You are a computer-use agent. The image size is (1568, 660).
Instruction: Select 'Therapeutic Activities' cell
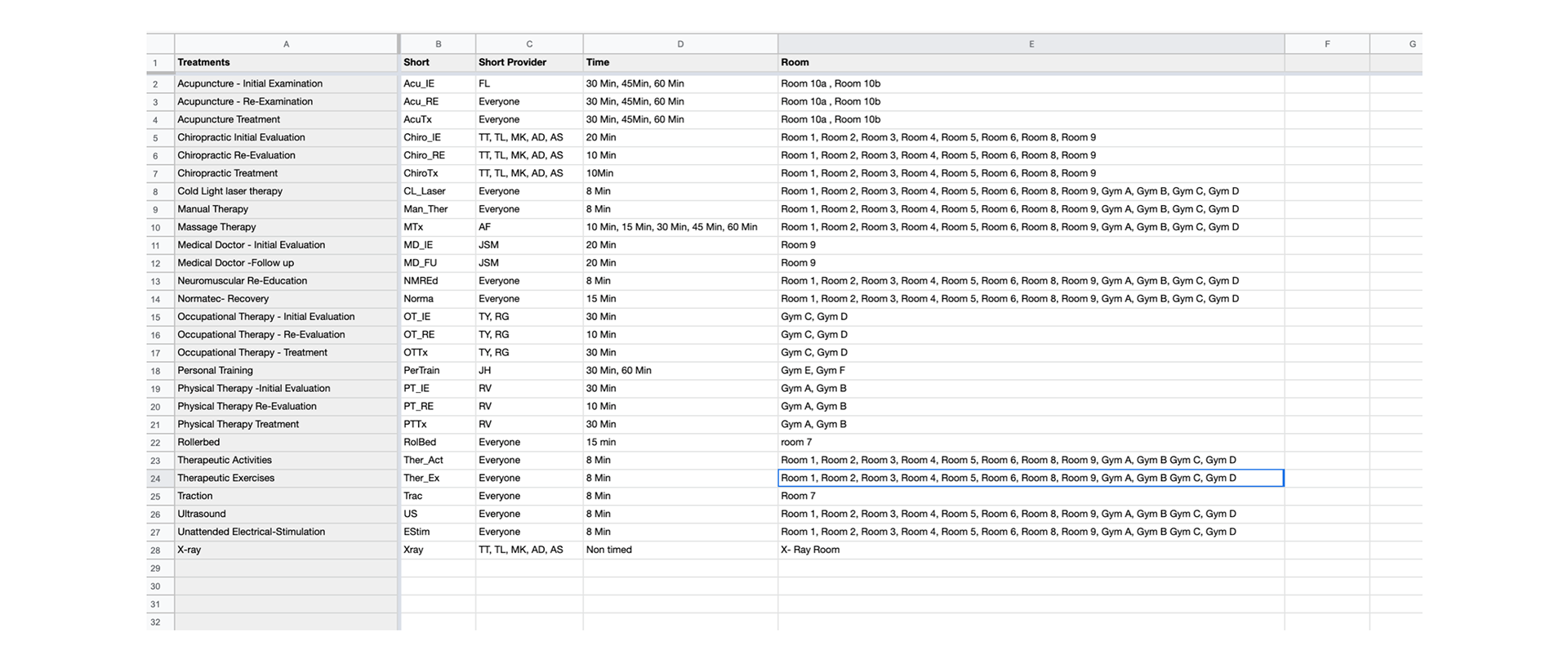286,461
